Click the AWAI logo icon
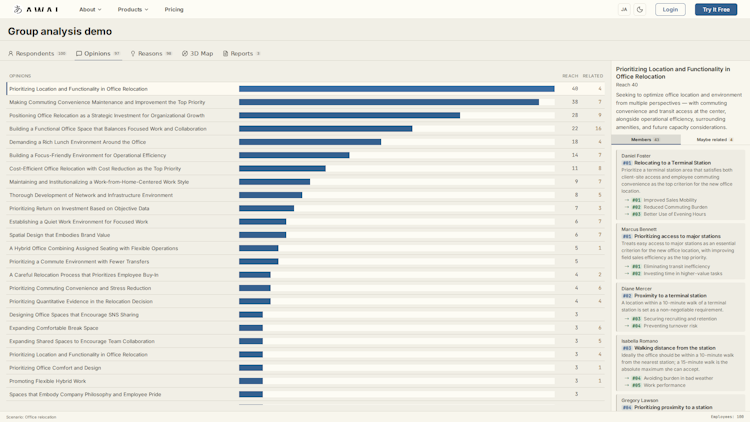Screen dimensions: 750x422 18,10
